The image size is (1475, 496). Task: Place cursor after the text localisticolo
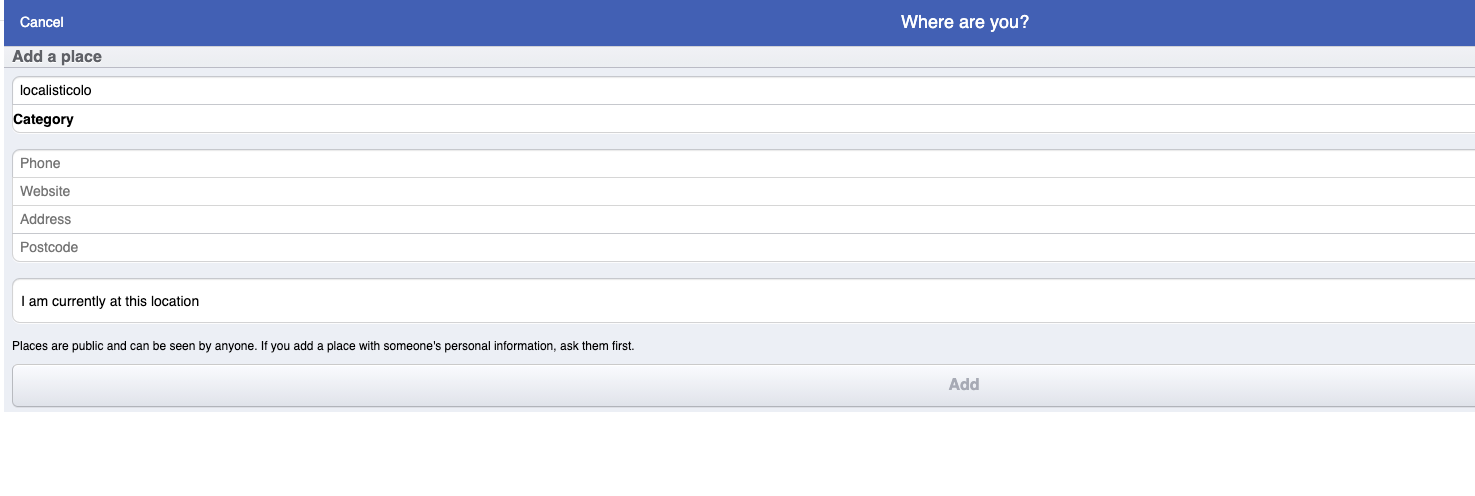(93, 91)
